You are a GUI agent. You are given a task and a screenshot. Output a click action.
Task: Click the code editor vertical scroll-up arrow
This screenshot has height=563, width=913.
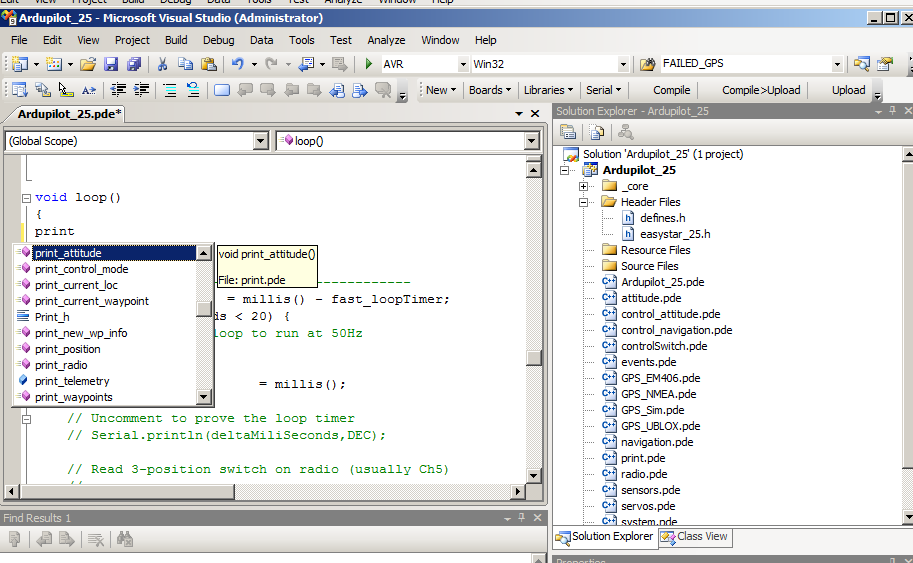(x=533, y=170)
